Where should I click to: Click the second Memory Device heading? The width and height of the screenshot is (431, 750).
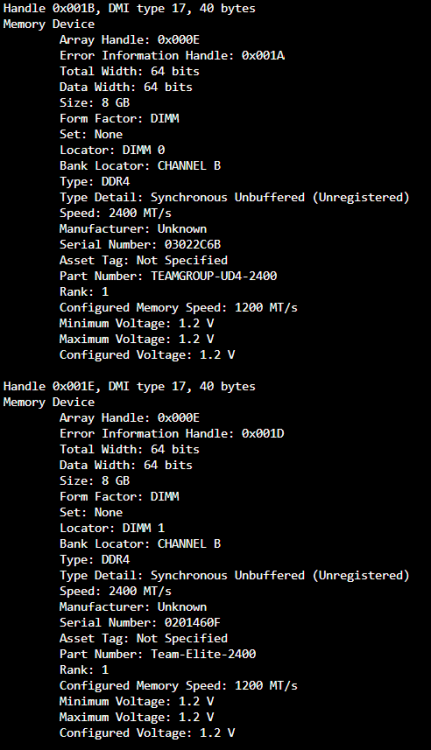(49, 402)
